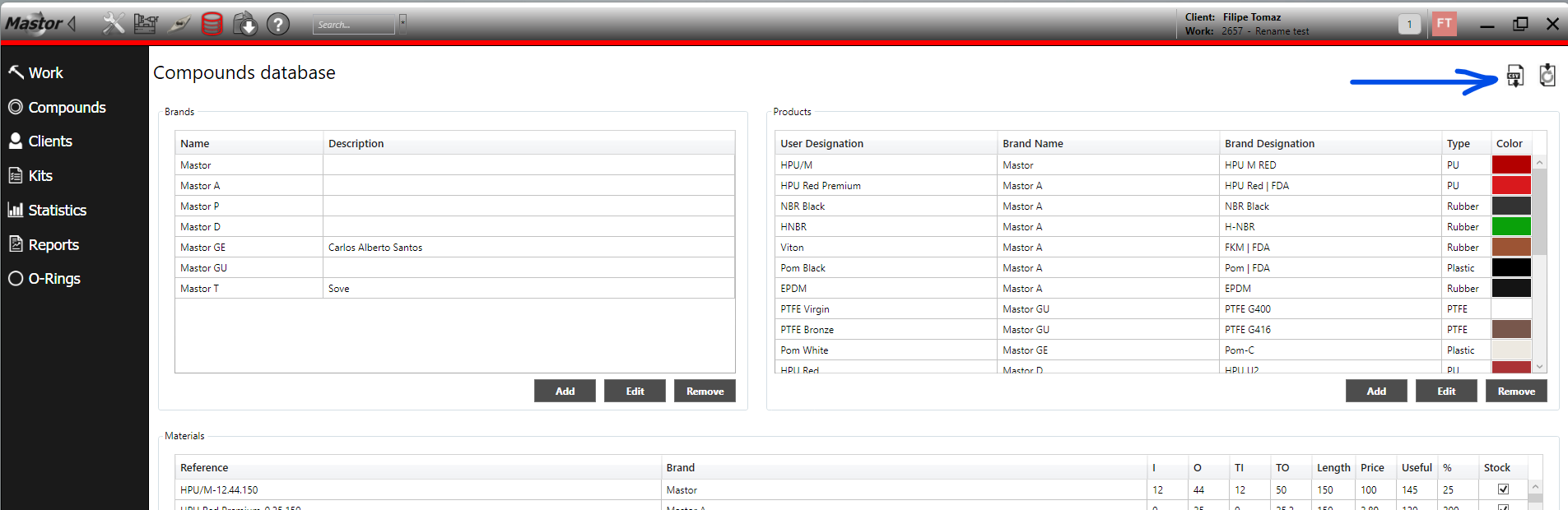Sort Materials by Length column header

(1333, 467)
